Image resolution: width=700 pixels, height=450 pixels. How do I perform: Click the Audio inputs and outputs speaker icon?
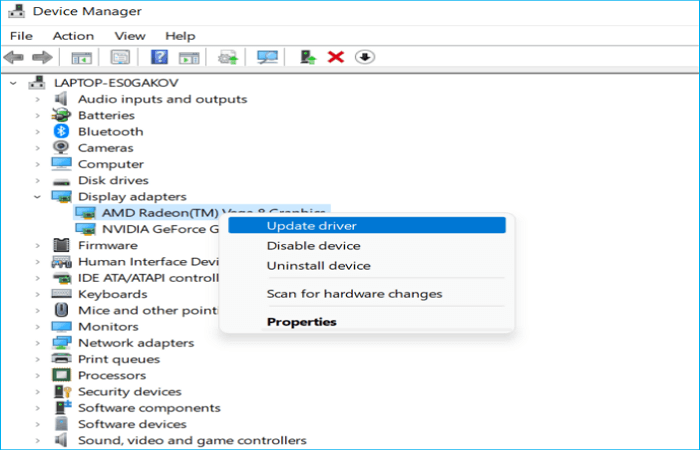[61, 99]
